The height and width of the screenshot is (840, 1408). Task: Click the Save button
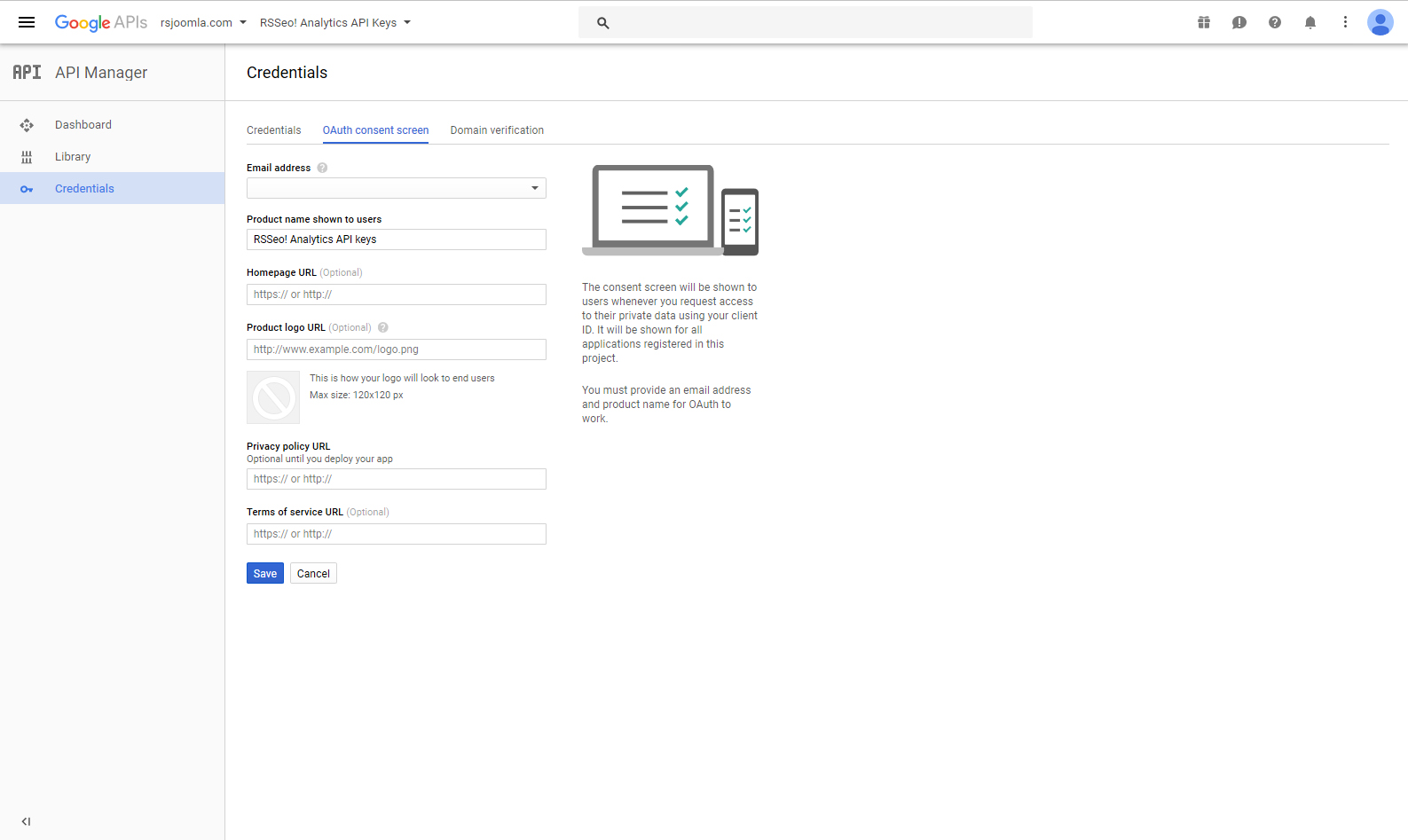[x=265, y=573]
